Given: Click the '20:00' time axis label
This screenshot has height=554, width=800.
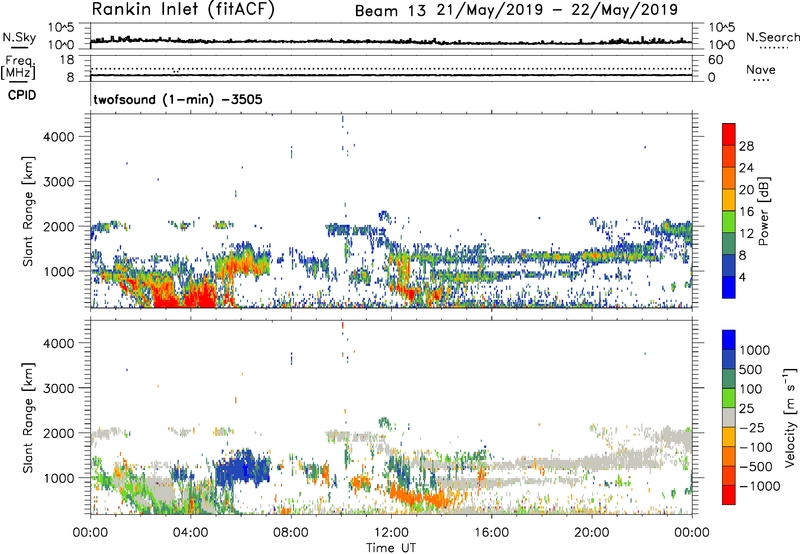Looking at the screenshot, I should pyautogui.click(x=592, y=533).
